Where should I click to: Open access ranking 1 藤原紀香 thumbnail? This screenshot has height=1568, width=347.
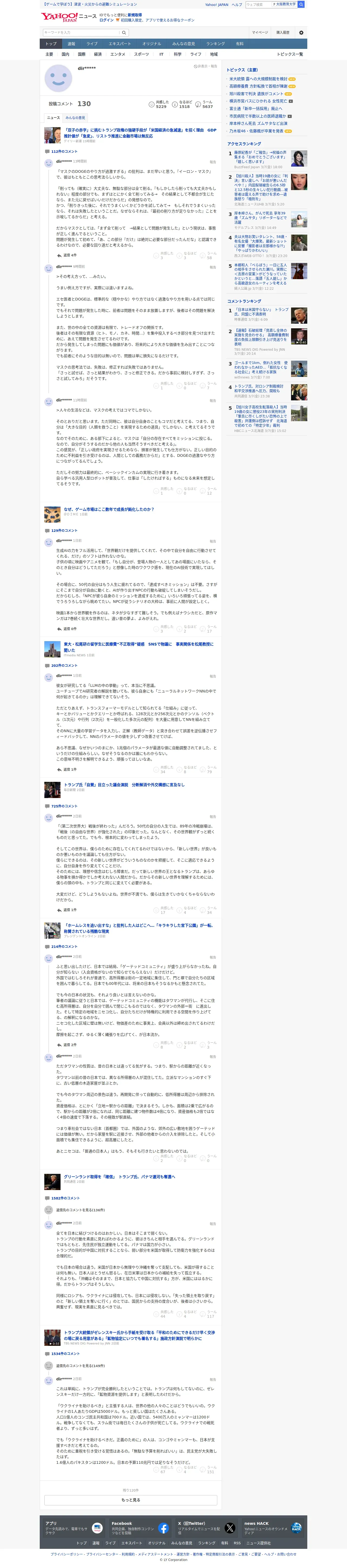(299, 159)
